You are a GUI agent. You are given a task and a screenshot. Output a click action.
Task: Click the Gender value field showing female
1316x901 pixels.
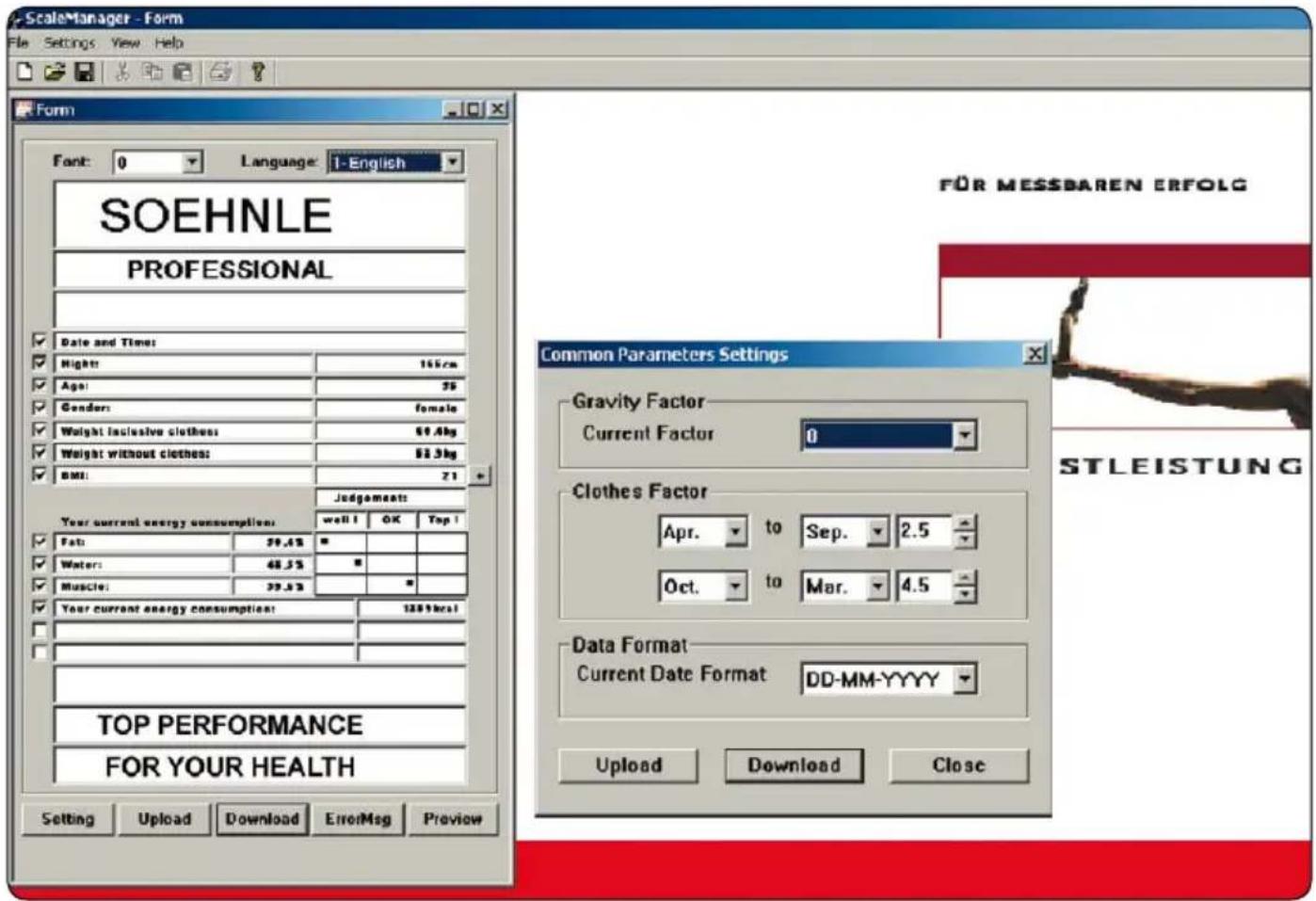pos(391,408)
